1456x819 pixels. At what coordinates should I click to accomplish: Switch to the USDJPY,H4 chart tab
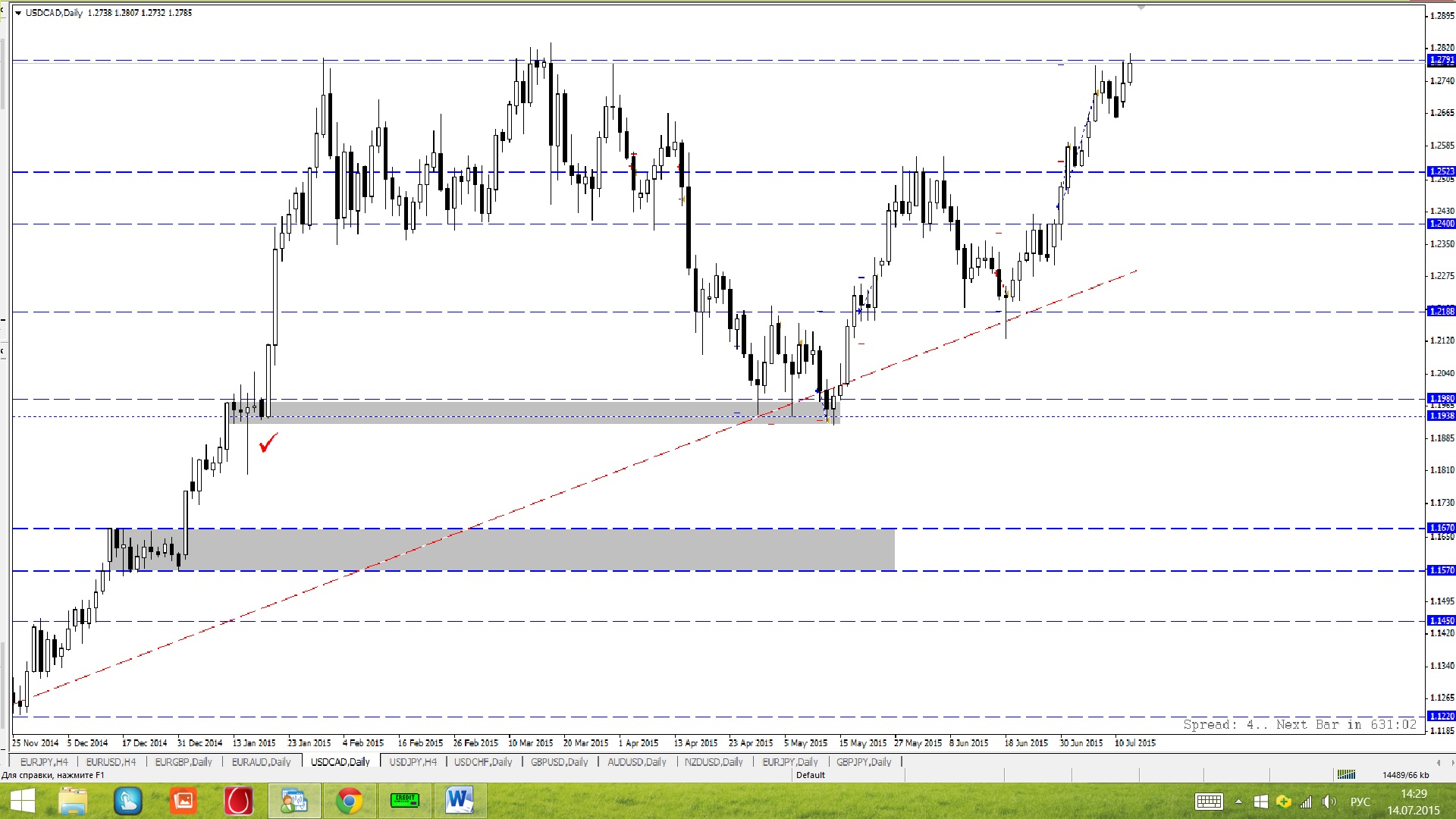tap(413, 762)
